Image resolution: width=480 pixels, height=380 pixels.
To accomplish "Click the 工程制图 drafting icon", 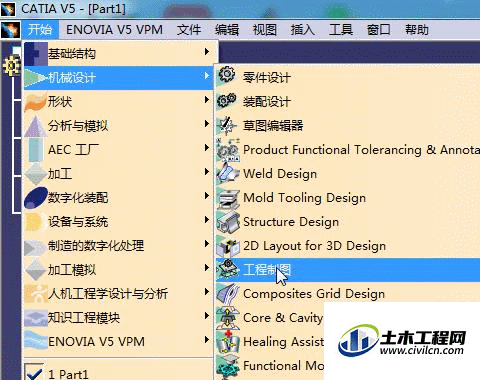I will tap(228, 270).
